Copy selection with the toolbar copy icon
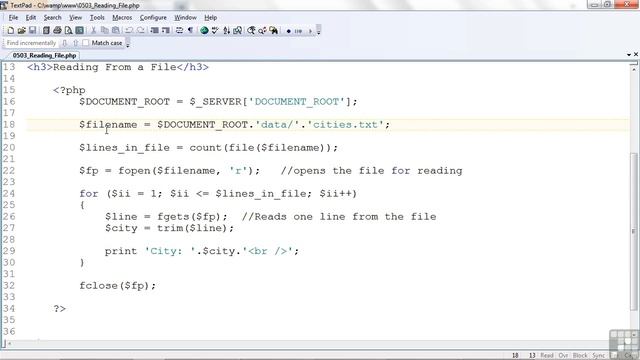Image resolution: width=640 pixels, height=360 pixels. pyautogui.click(x=104, y=31)
